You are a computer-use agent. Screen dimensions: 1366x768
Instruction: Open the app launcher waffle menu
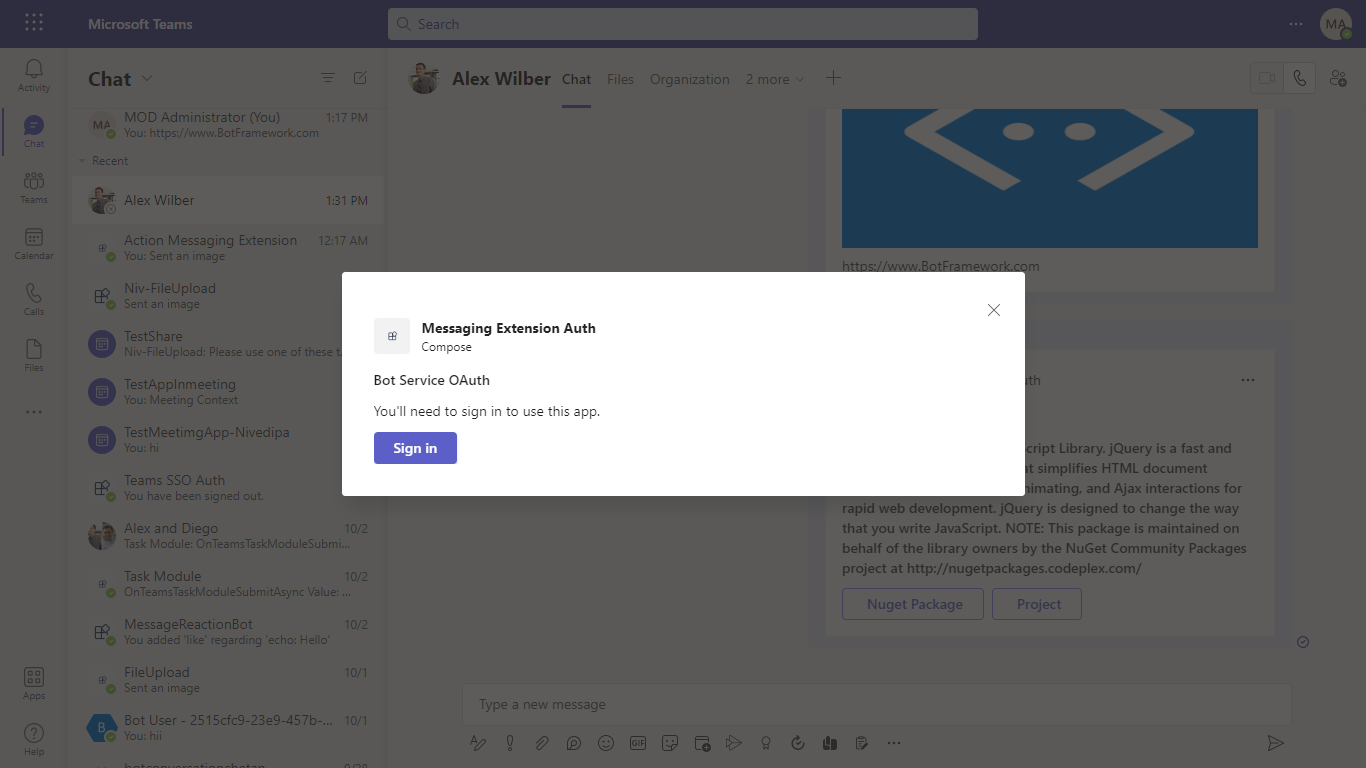pyautogui.click(x=34, y=23)
